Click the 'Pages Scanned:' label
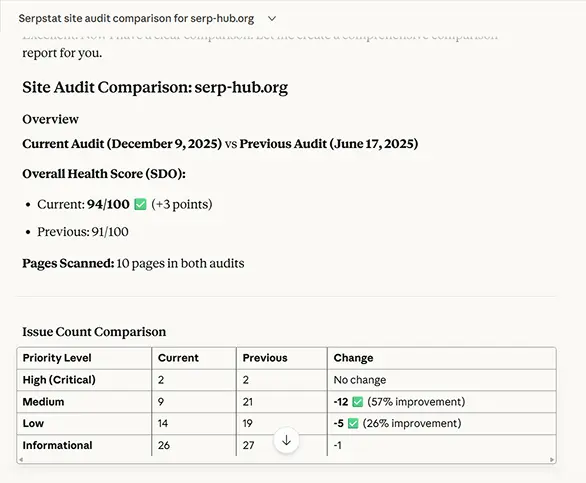The width and height of the screenshot is (586, 483). click(x=68, y=263)
